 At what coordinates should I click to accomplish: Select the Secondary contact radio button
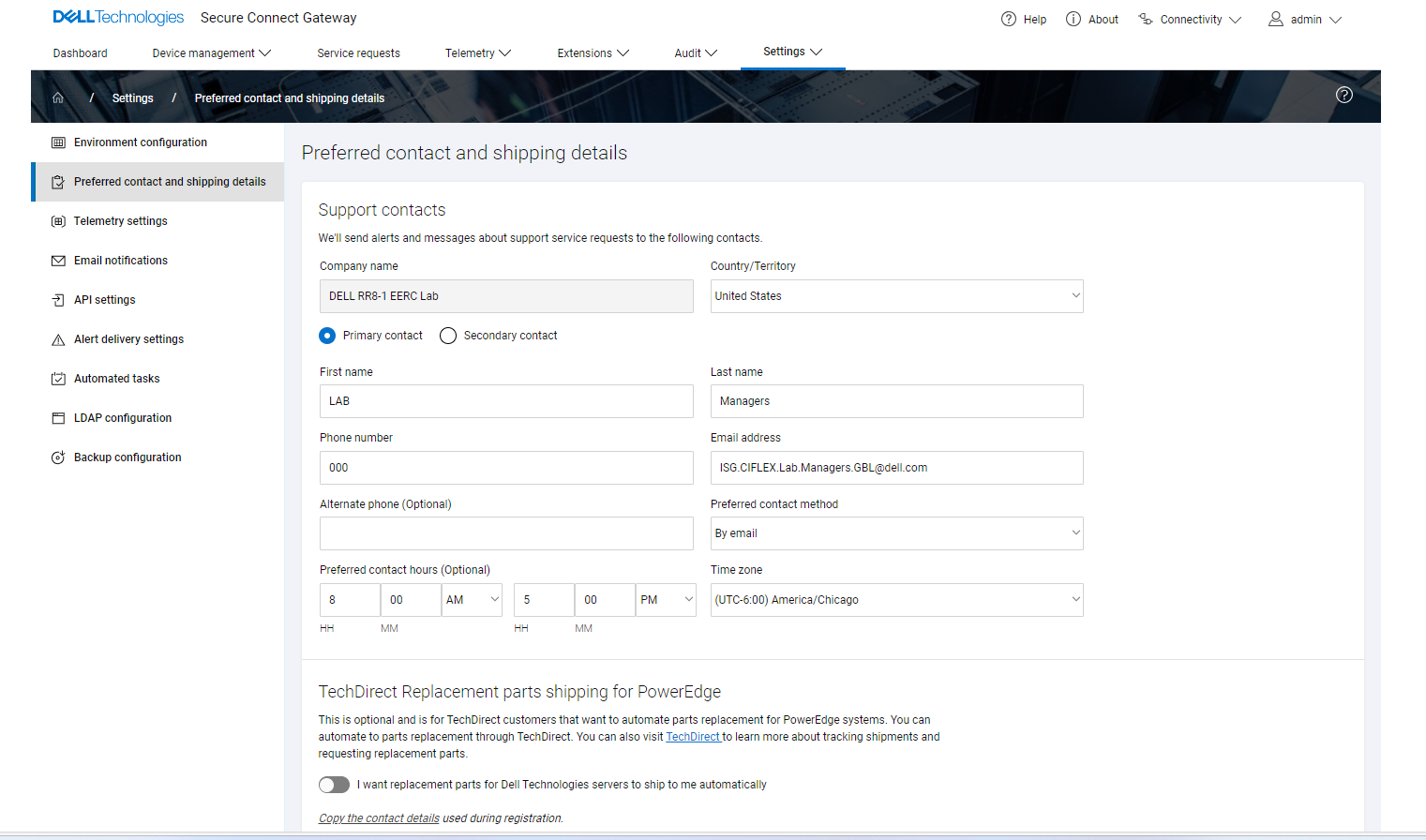pos(447,335)
